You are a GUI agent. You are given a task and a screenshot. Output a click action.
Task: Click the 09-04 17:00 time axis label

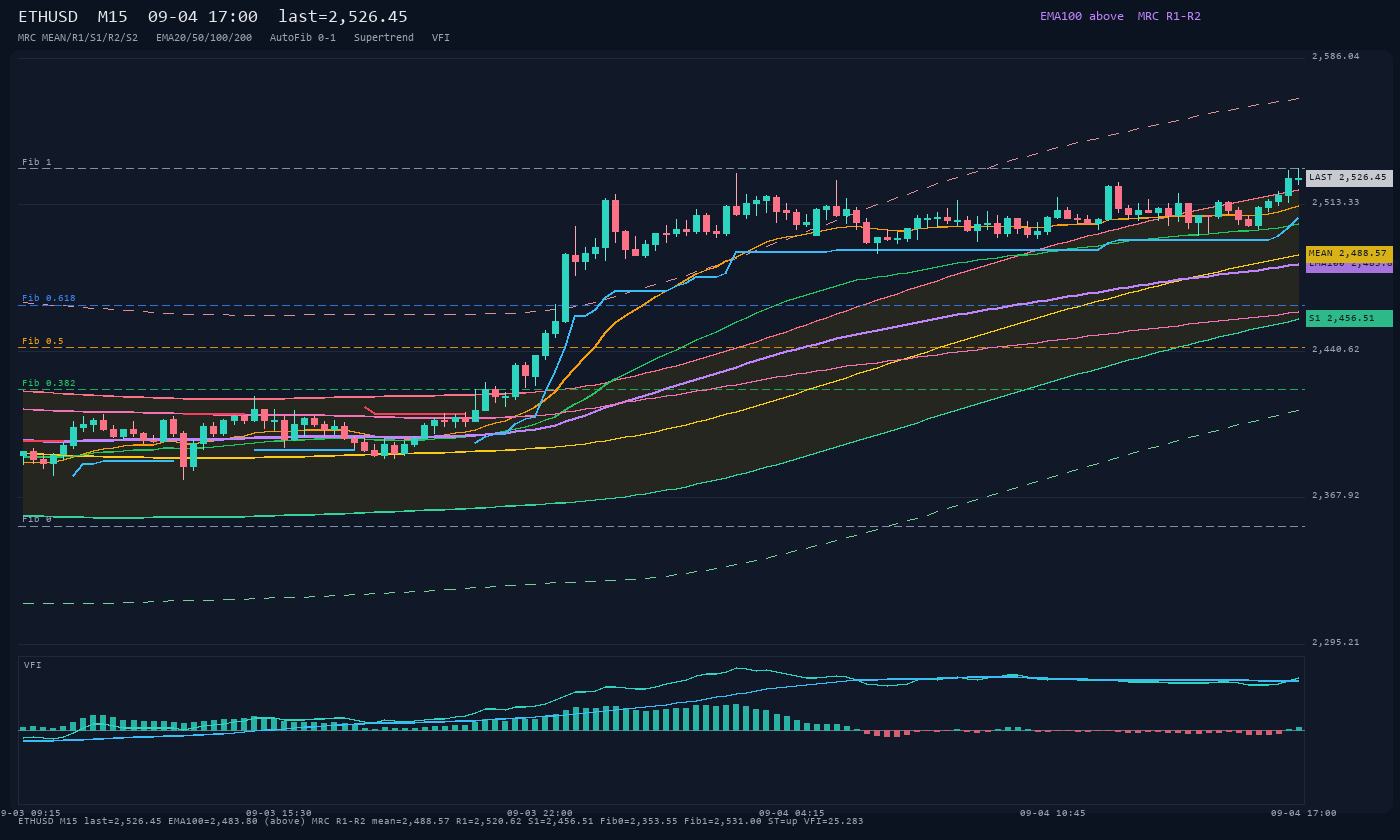(x=1304, y=813)
